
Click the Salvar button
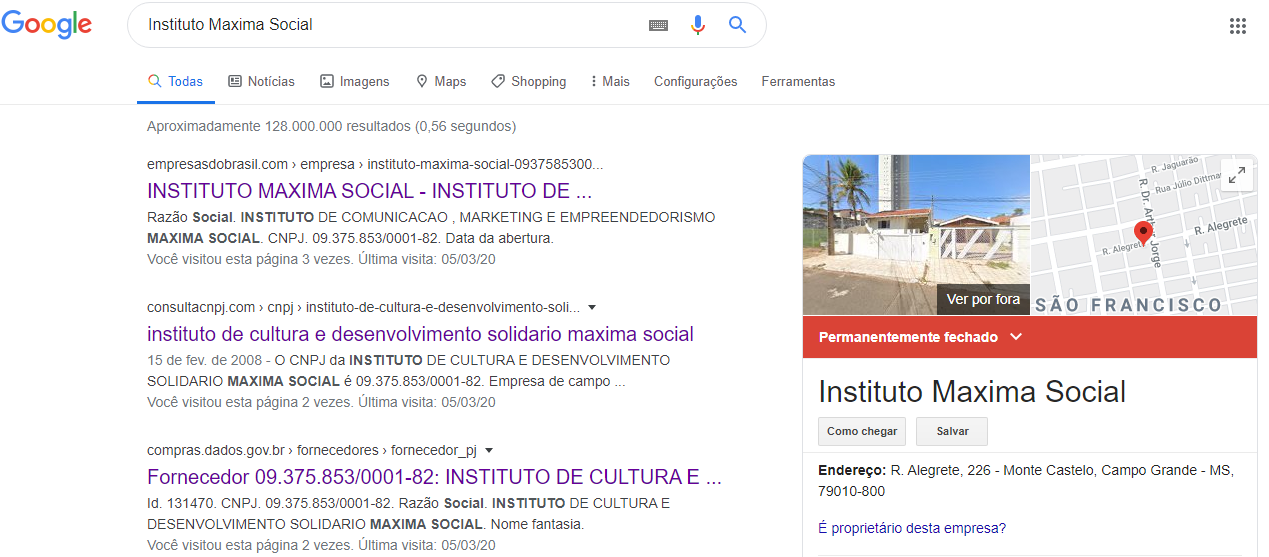[x=952, y=431]
